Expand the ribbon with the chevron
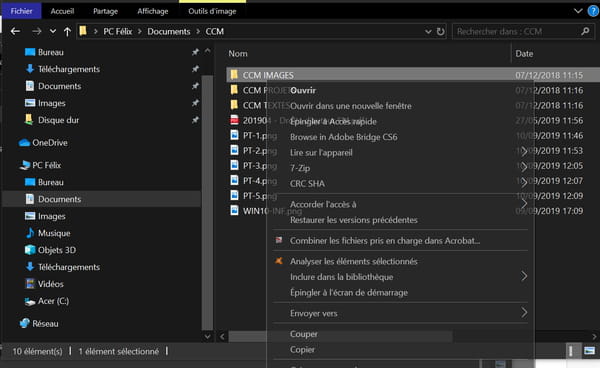This screenshot has width=600, height=368. point(578,11)
